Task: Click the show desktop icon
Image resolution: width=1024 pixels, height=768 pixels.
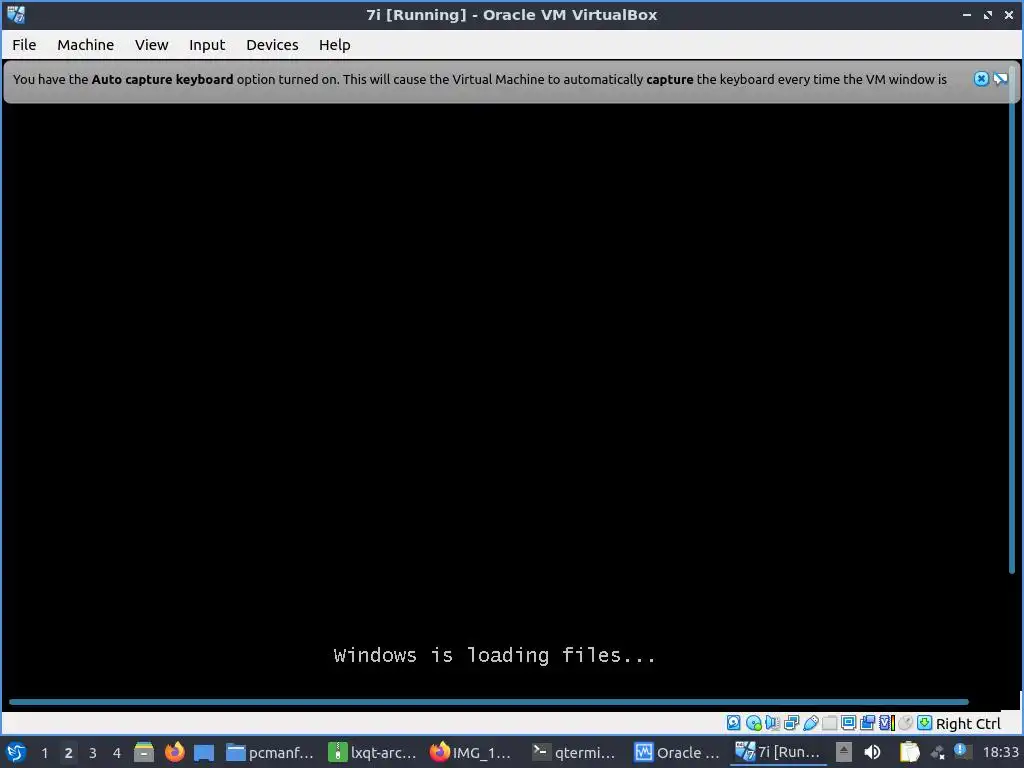Action: pyautogui.click(x=204, y=752)
